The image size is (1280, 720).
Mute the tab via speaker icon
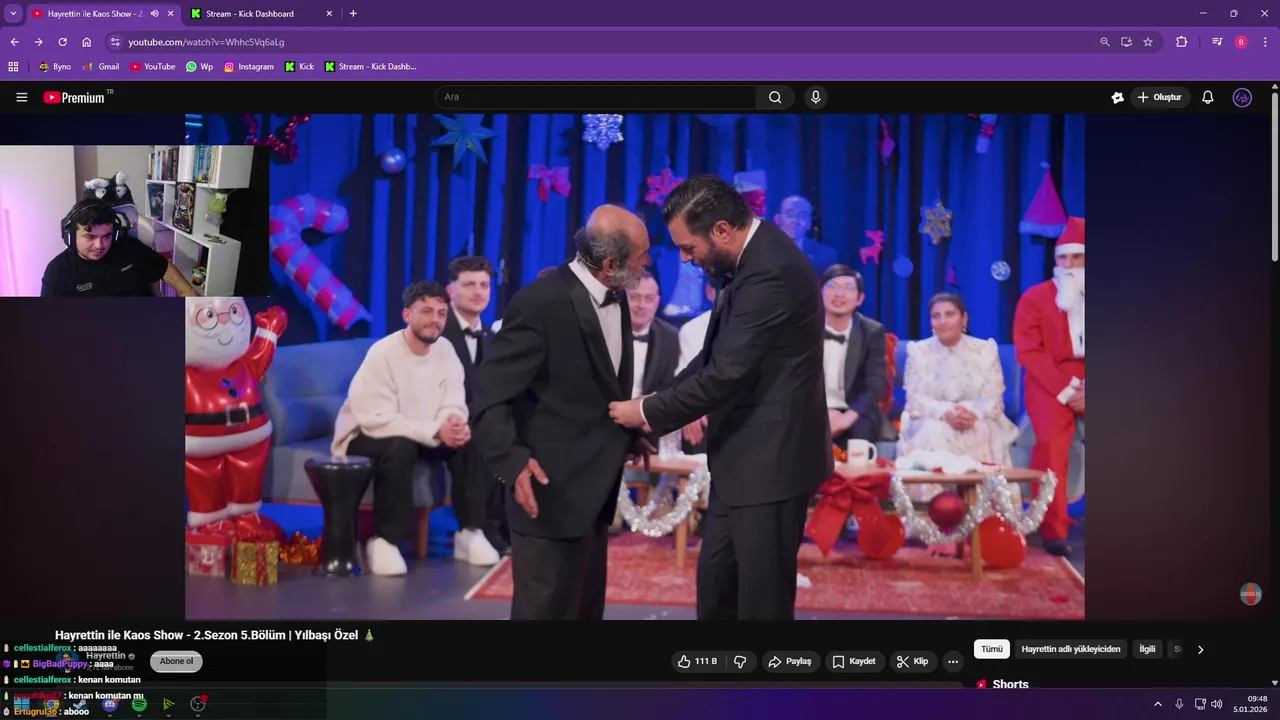(154, 14)
